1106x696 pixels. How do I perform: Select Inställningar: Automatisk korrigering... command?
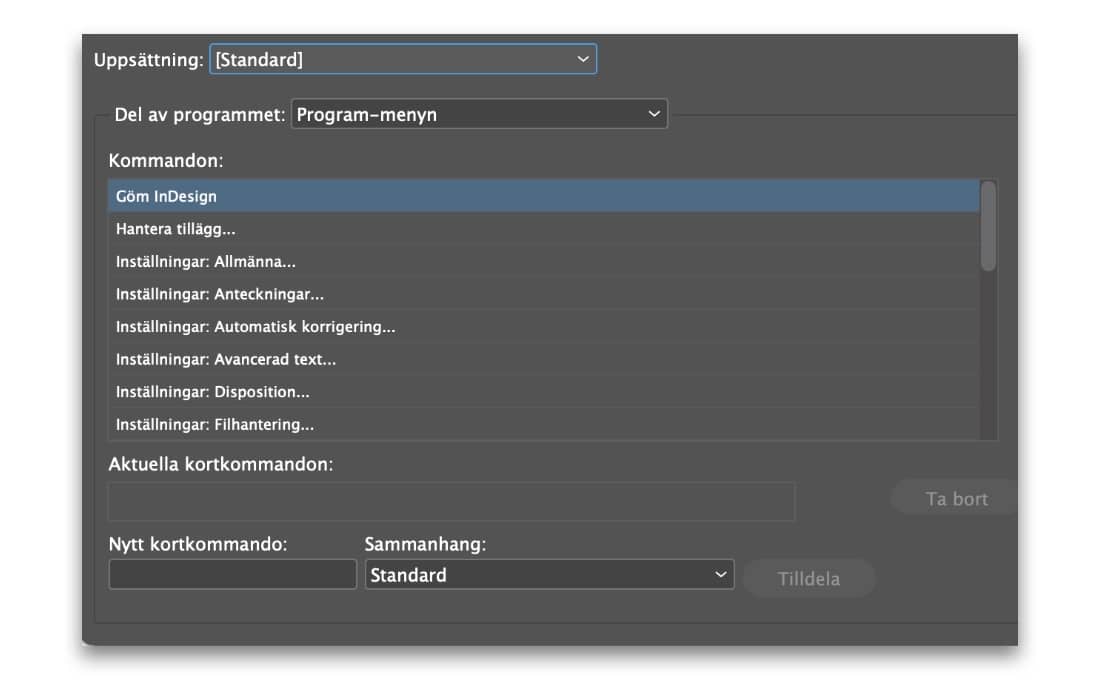(x=543, y=326)
